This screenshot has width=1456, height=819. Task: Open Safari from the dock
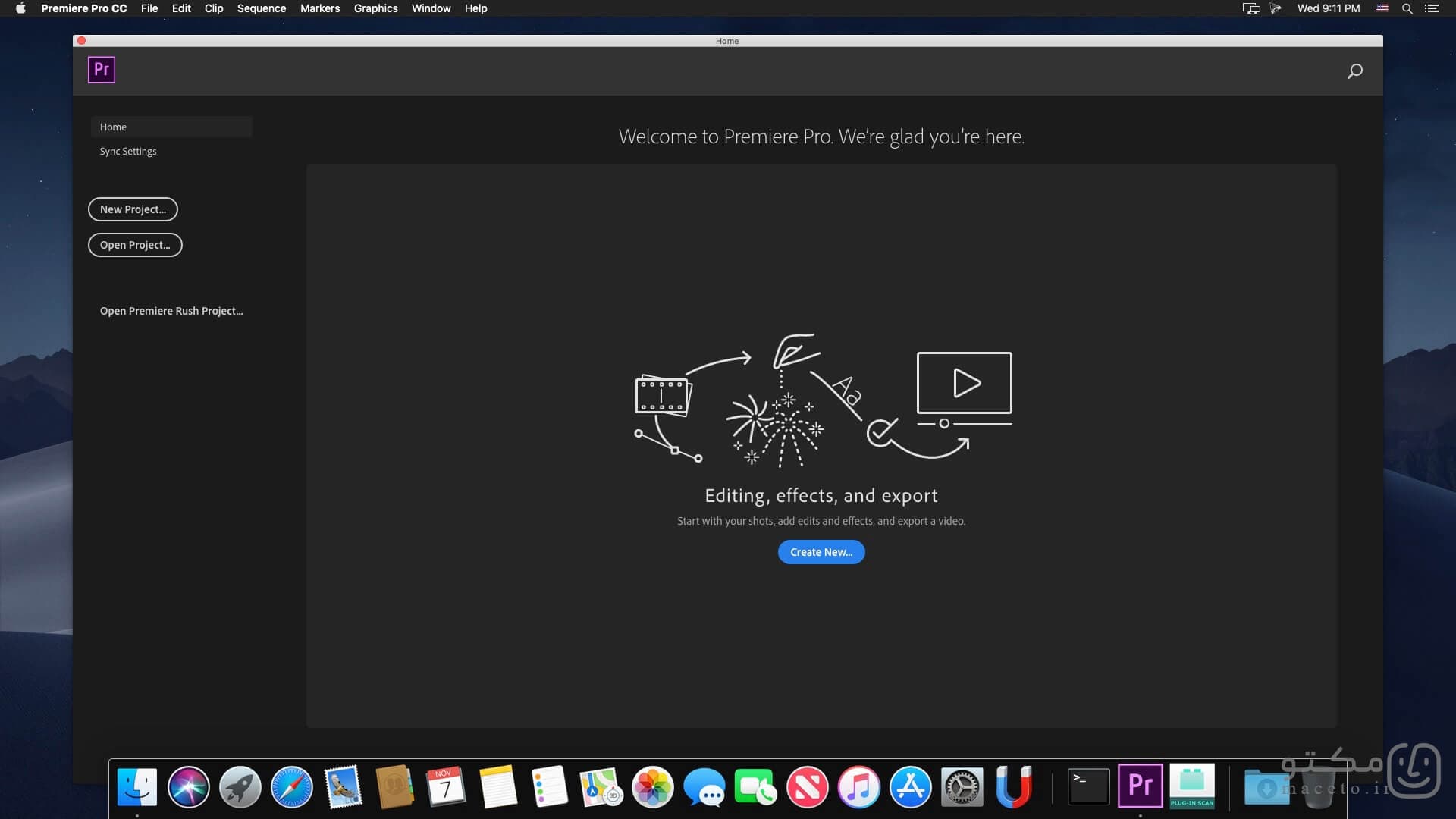click(292, 786)
